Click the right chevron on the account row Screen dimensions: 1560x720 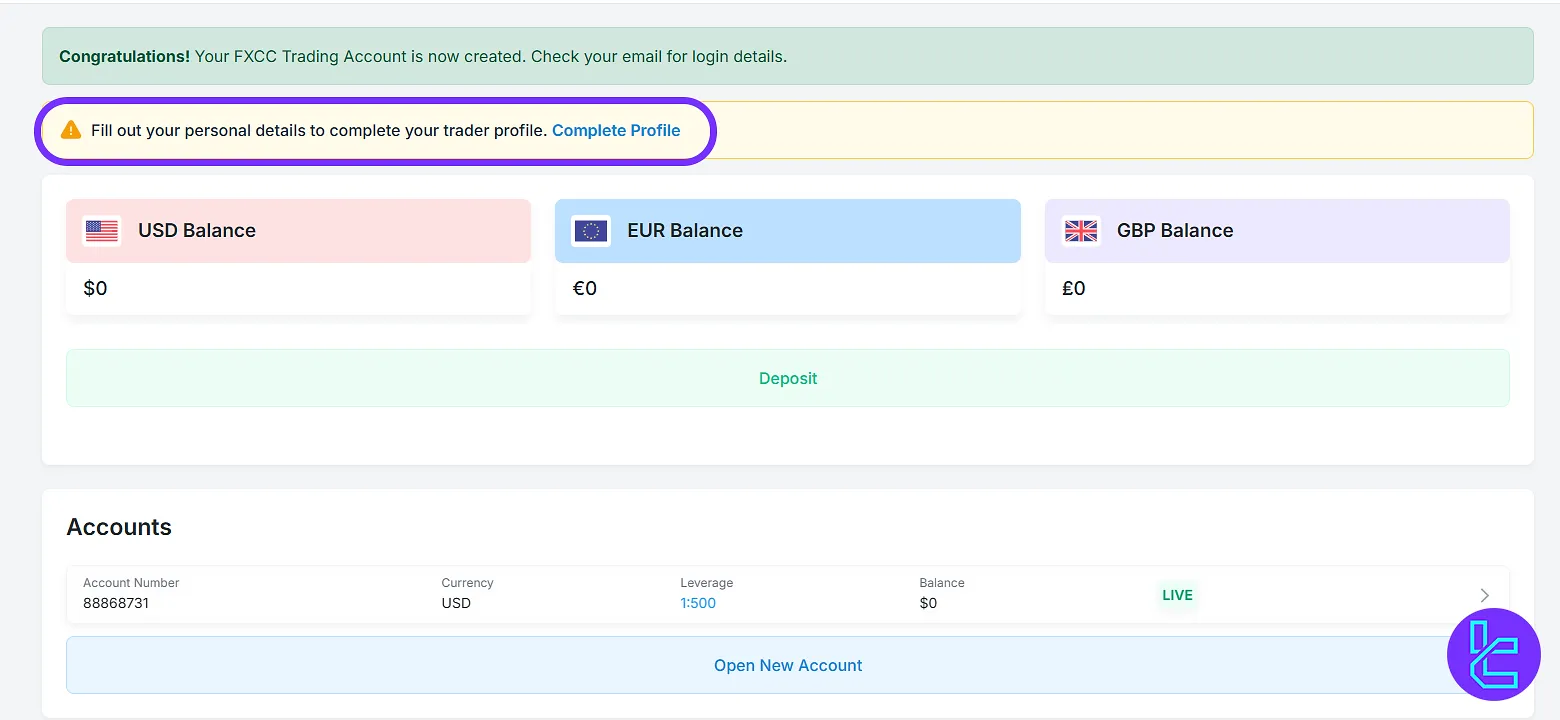click(x=1485, y=595)
